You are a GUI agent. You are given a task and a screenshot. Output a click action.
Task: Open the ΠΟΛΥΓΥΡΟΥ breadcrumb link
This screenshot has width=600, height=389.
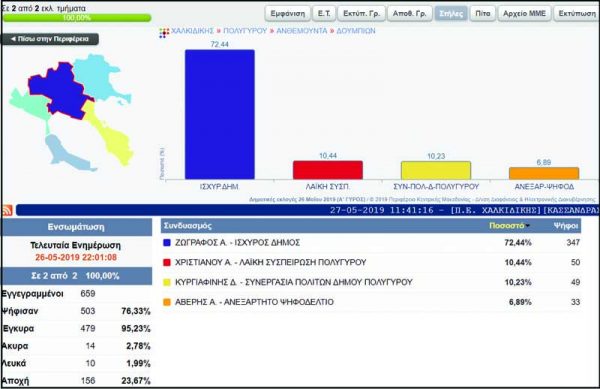pos(245,31)
